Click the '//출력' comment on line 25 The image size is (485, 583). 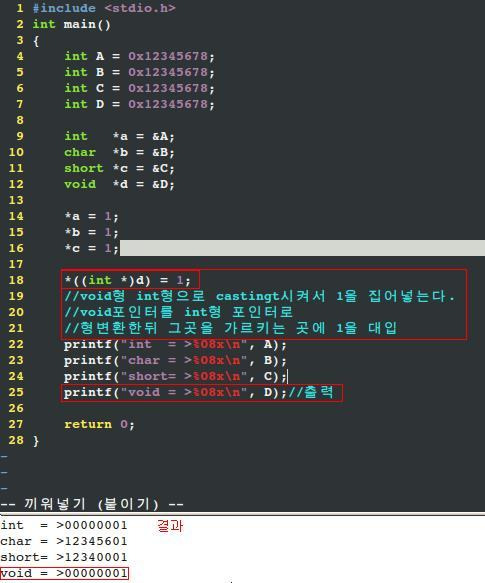[x=311, y=392]
